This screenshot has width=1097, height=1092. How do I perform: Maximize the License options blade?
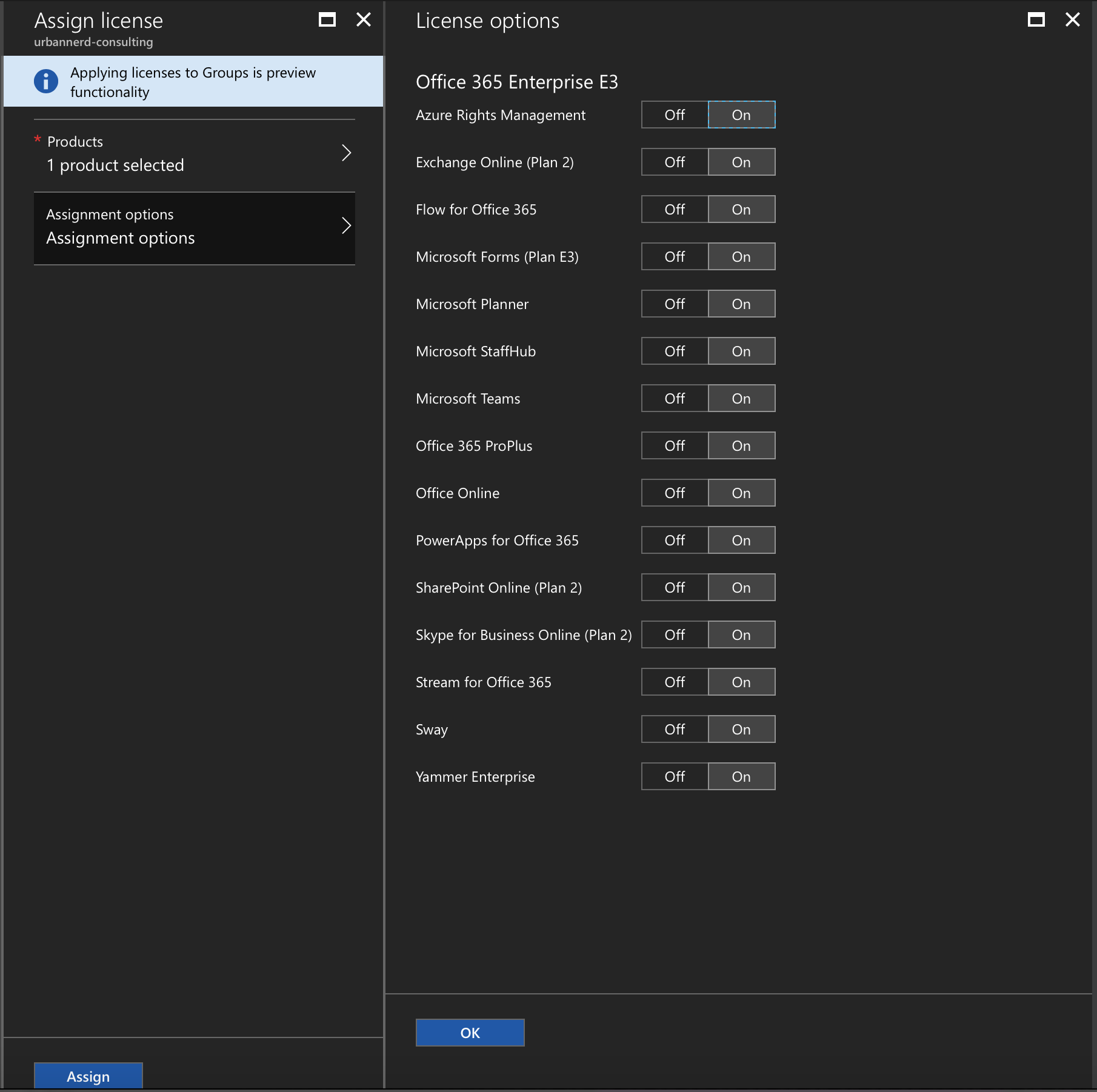[1036, 20]
